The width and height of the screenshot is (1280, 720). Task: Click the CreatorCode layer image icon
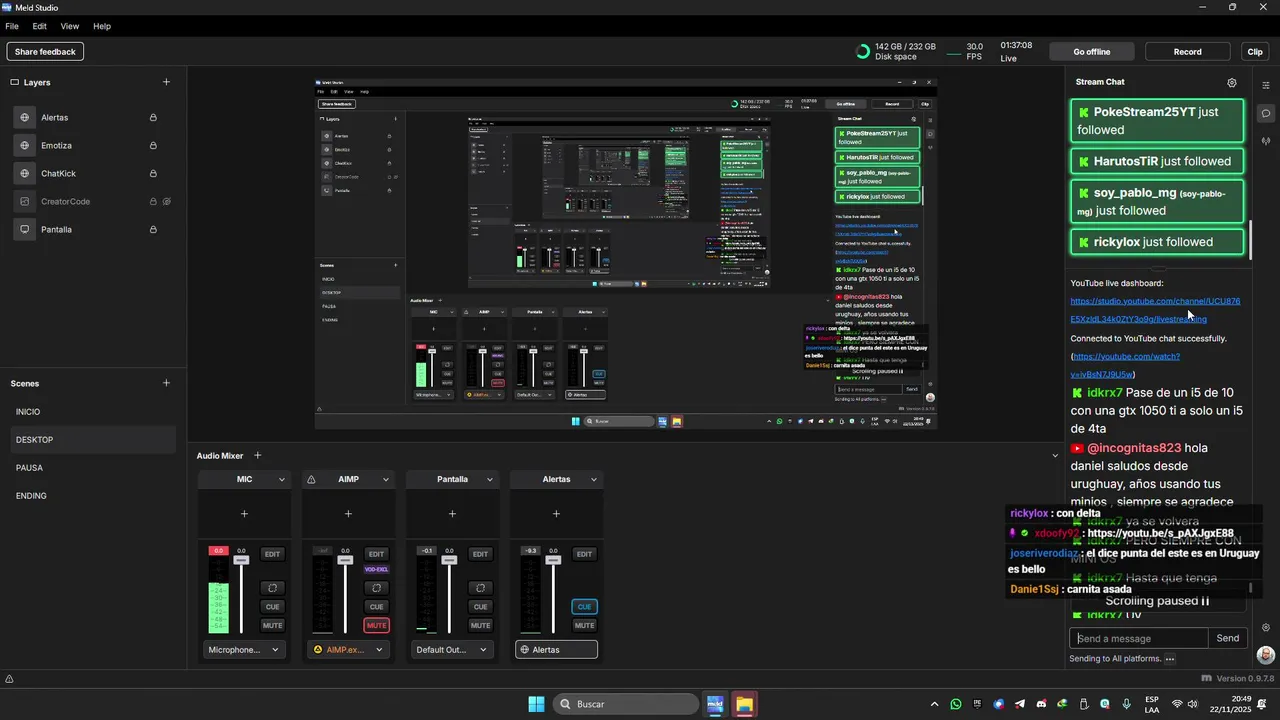click(25, 201)
